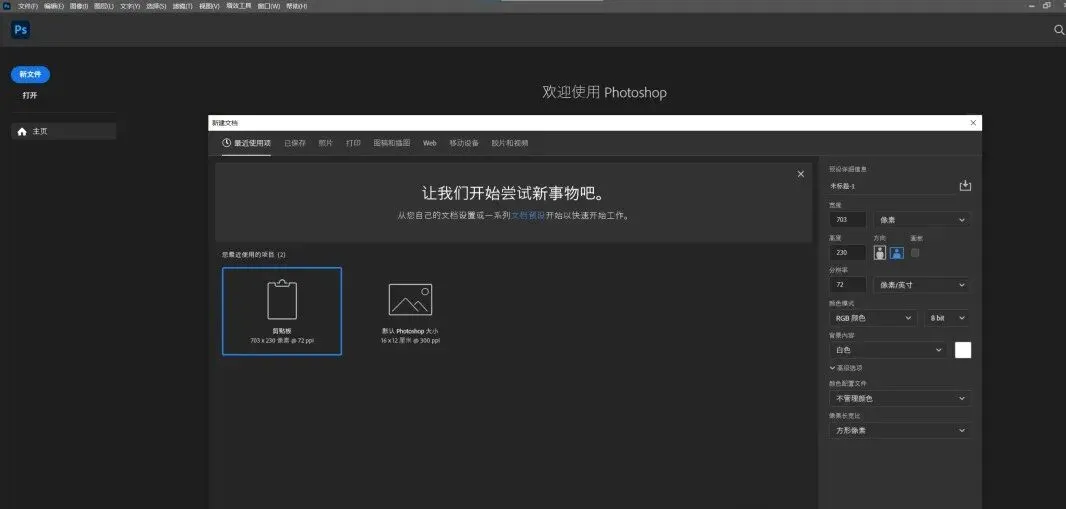Open the 编辑(E) menu
1066x509 pixels.
(x=54, y=5)
